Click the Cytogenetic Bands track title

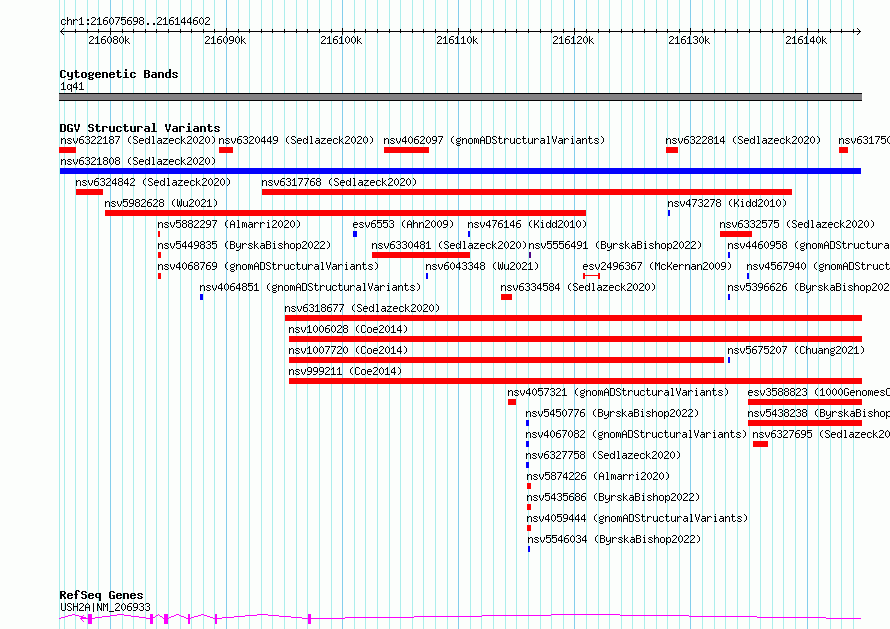119,74
